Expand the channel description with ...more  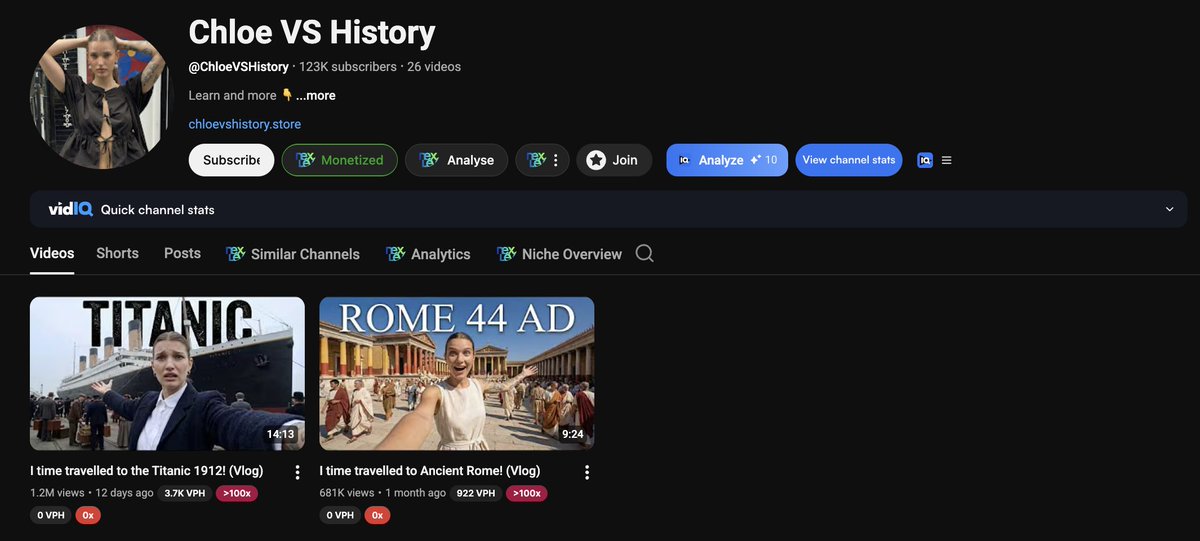[316, 95]
